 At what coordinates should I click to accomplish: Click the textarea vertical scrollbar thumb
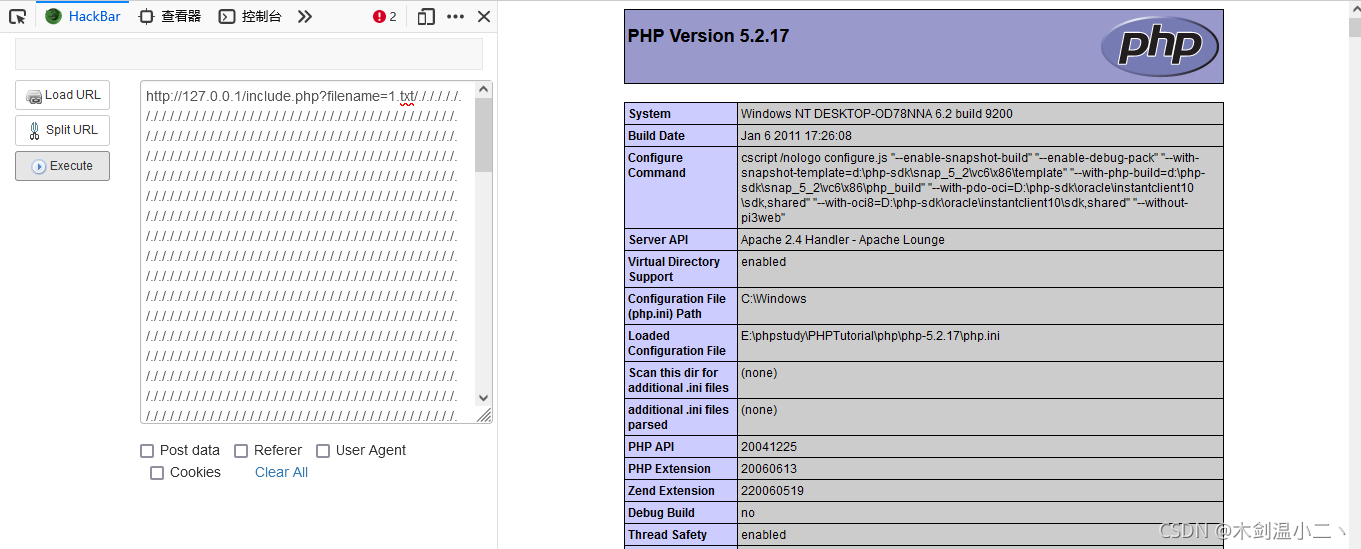484,135
